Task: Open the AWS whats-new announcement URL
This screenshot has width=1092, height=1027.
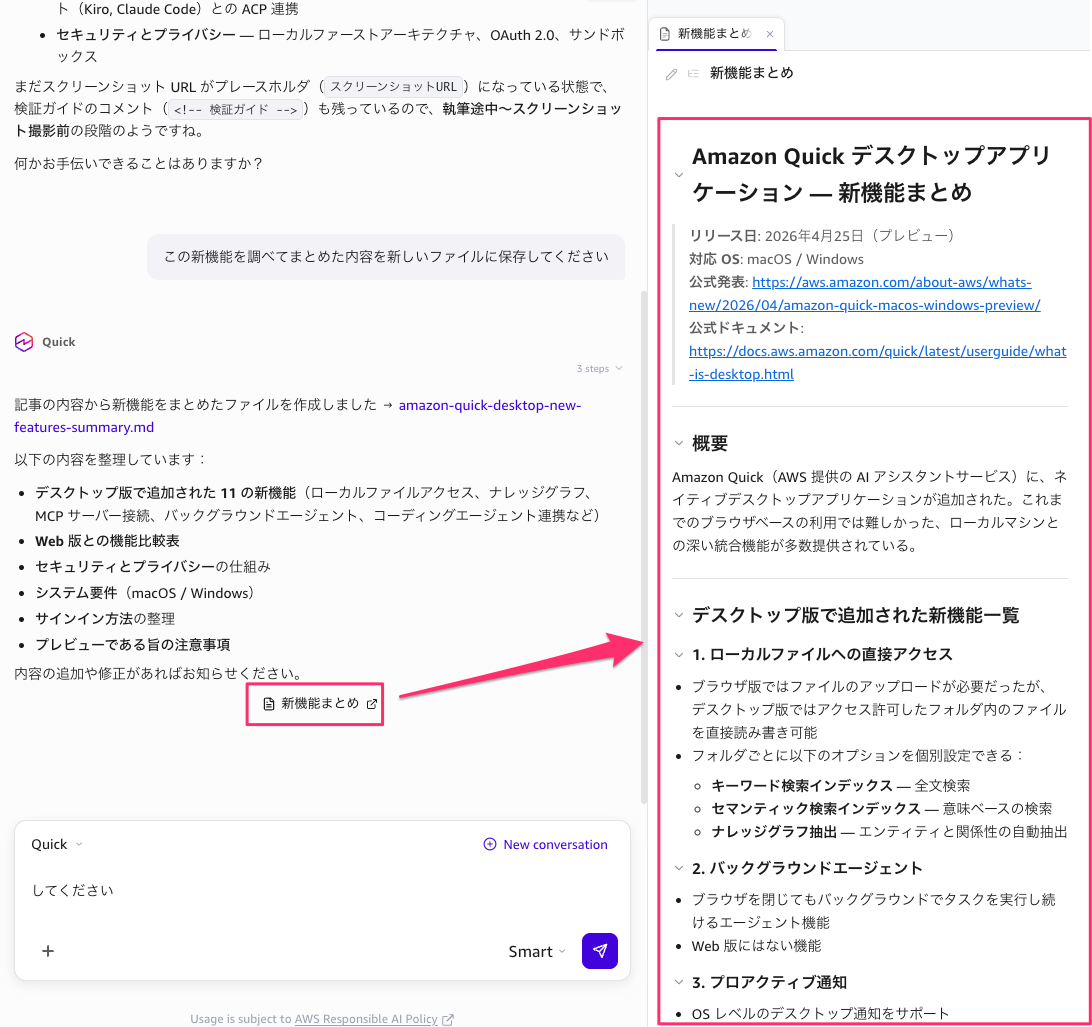Action: (x=864, y=293)
